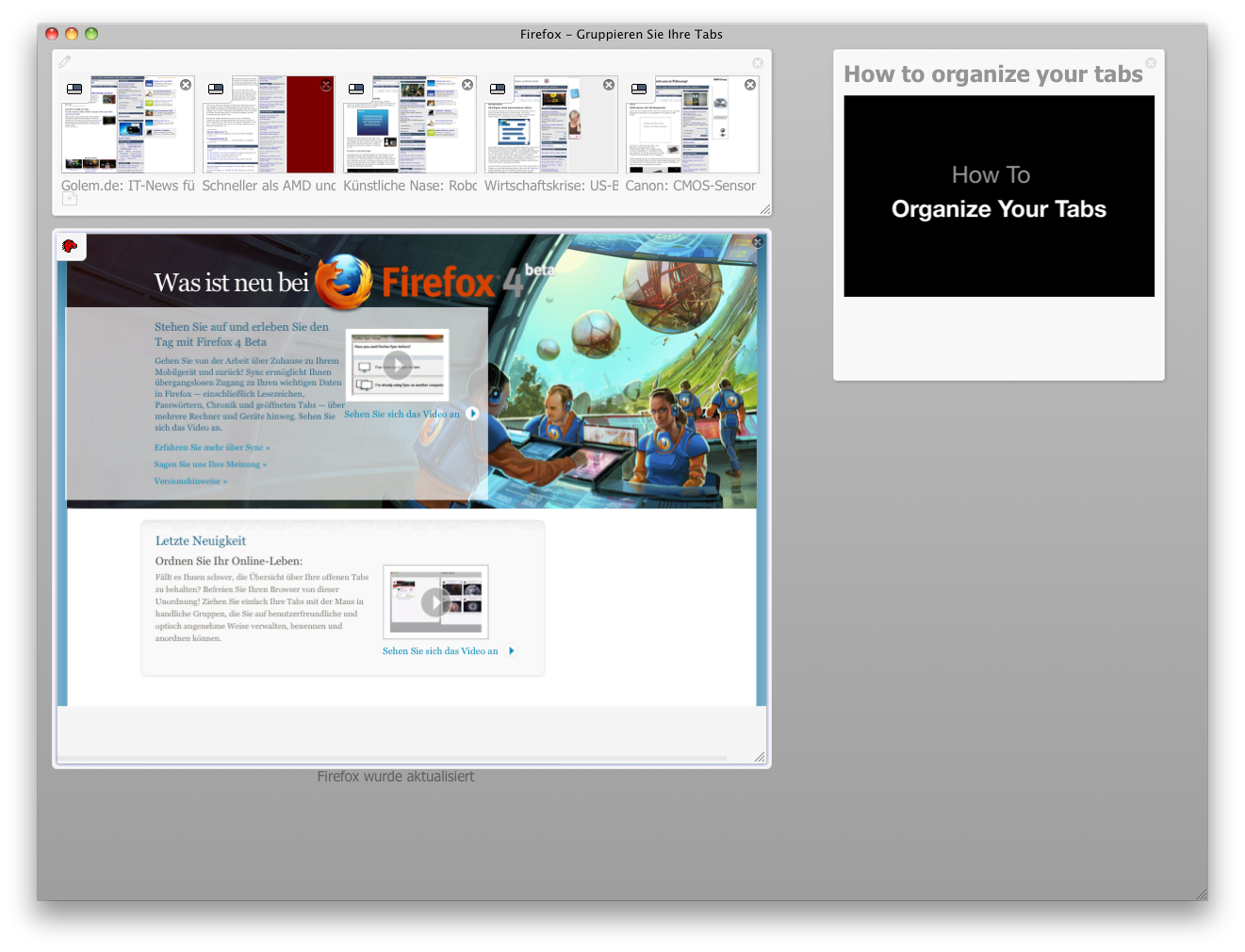Click the new tab plus icon below Golem group
The height and width of the screenshot is (952, 1245).
point(70,198)
